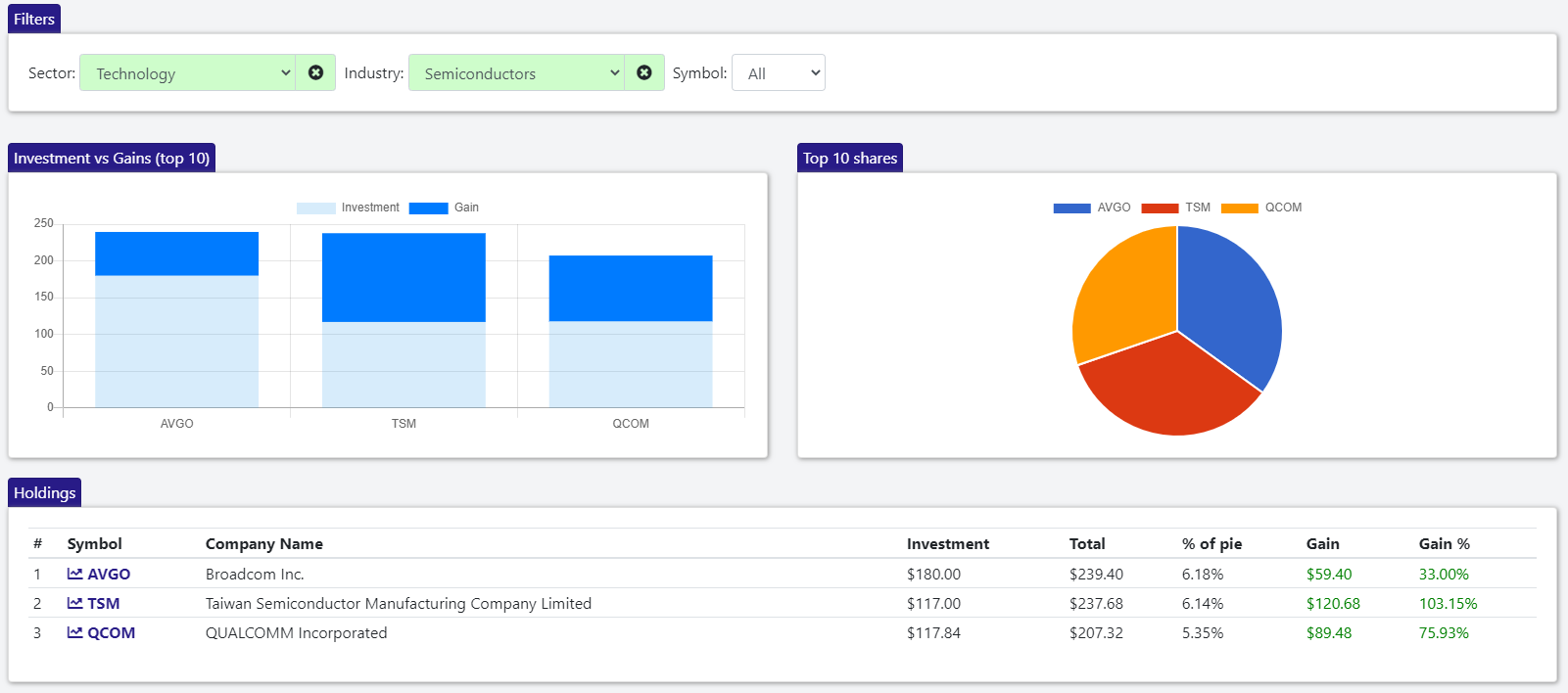Clear the Technology sector filter
This screenshot has height=693, width=1568.
[x=315, y=72]
